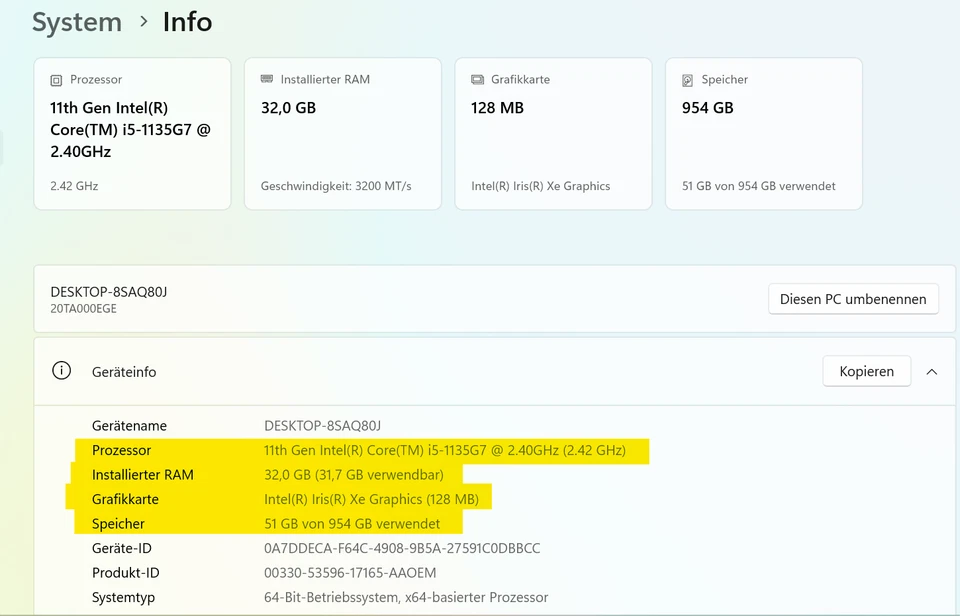Click 51 GB von 954 GB verwendet row value
The height and width of the screenshot is (616, 960).
[352, 524]
